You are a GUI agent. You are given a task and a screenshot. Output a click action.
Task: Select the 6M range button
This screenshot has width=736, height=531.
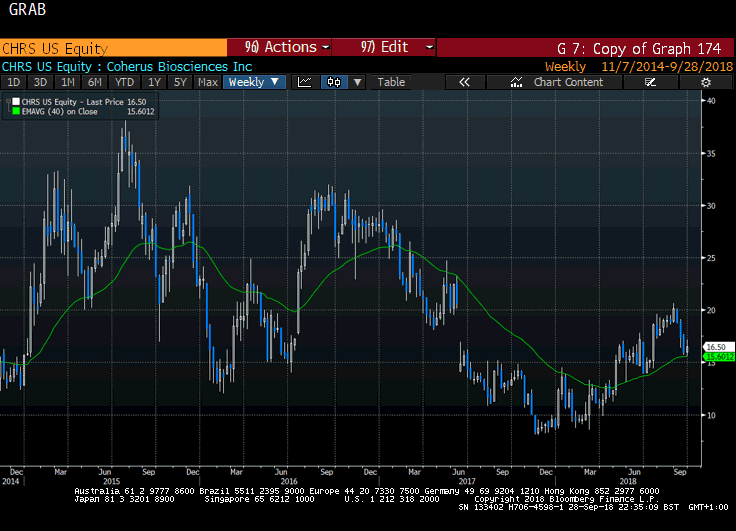(x=95, y=82)
